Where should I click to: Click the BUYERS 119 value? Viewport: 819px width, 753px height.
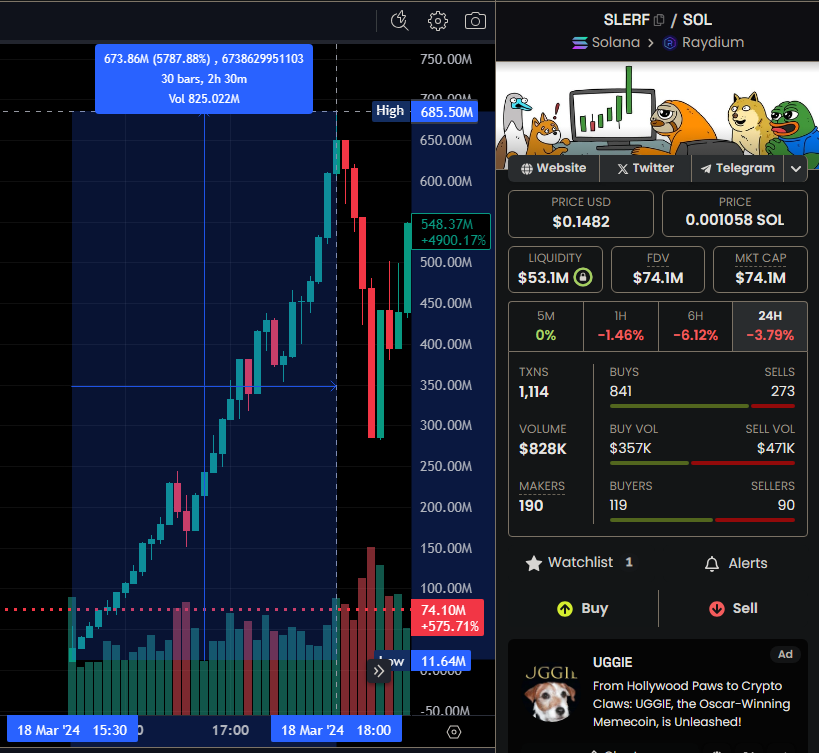[618, 505]
